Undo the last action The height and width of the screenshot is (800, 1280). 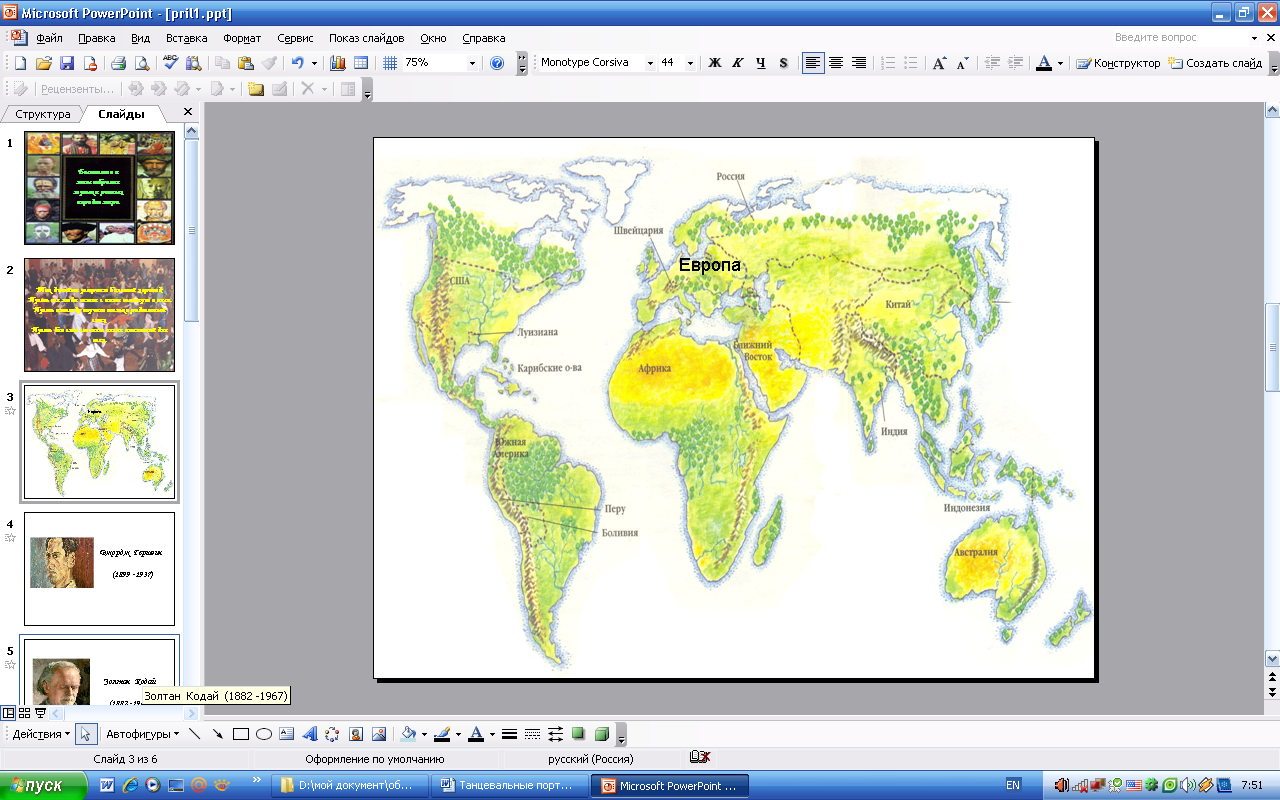298,63
